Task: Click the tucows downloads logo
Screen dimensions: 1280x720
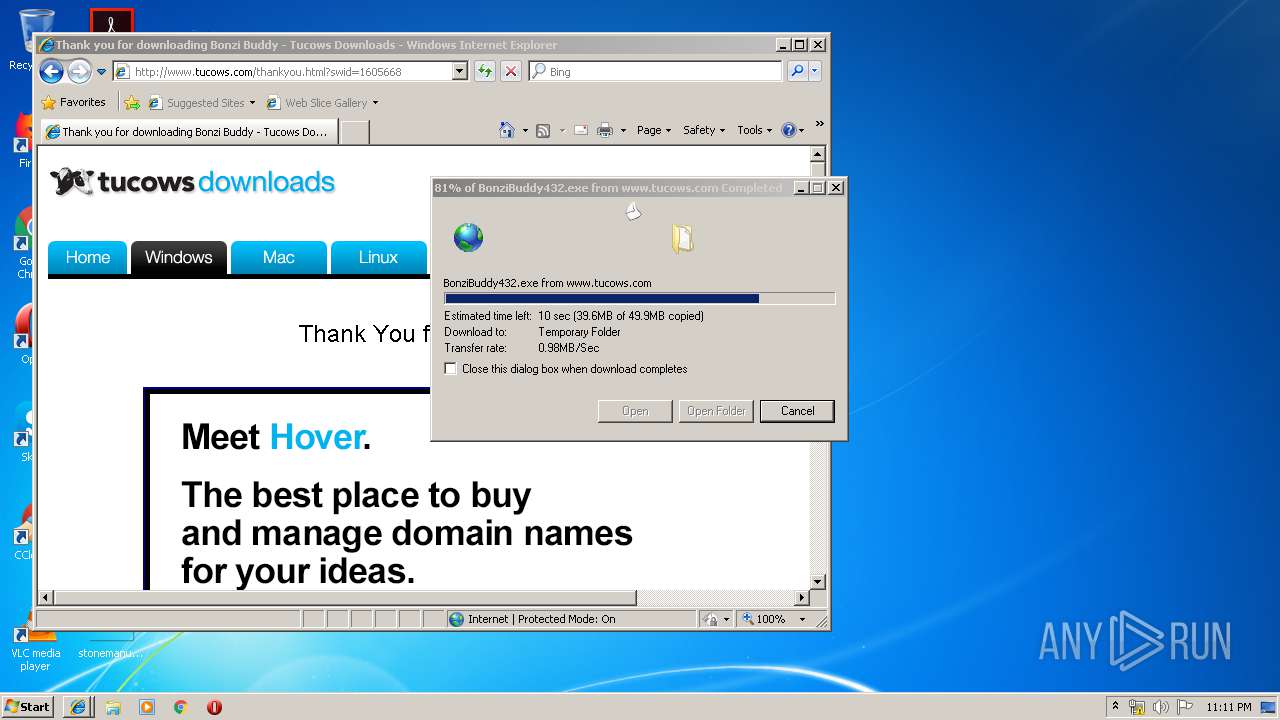Action: point(192,182)
